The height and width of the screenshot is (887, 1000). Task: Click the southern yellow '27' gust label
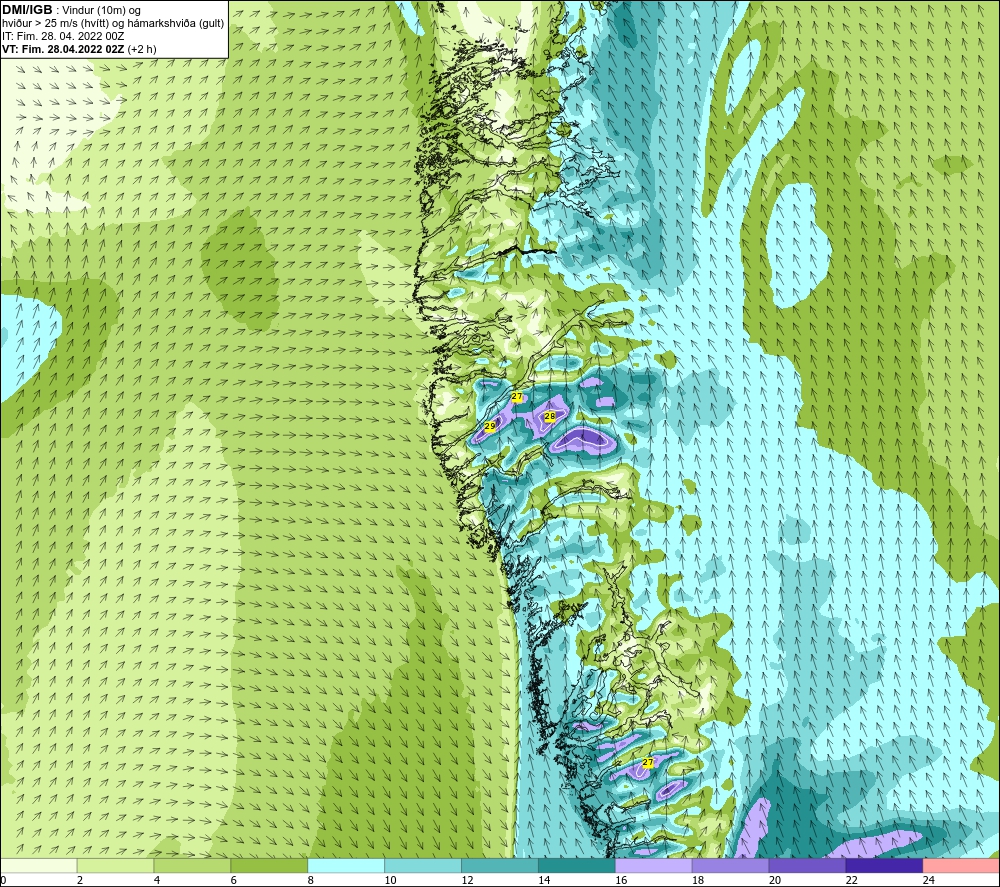[648, 762]
